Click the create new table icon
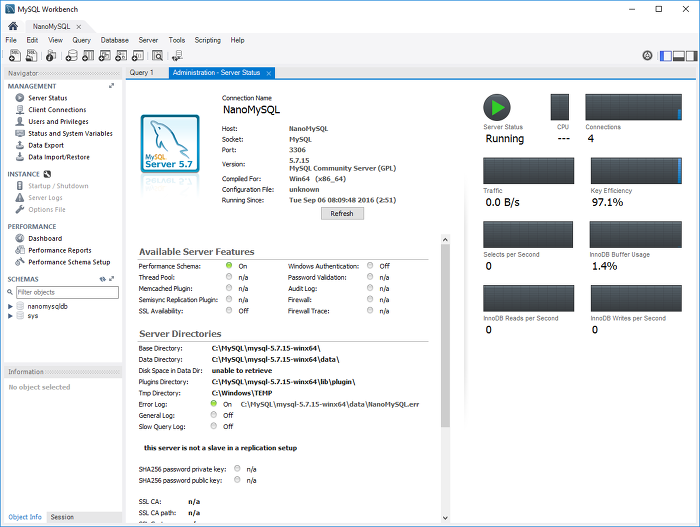 pos(88,55)
